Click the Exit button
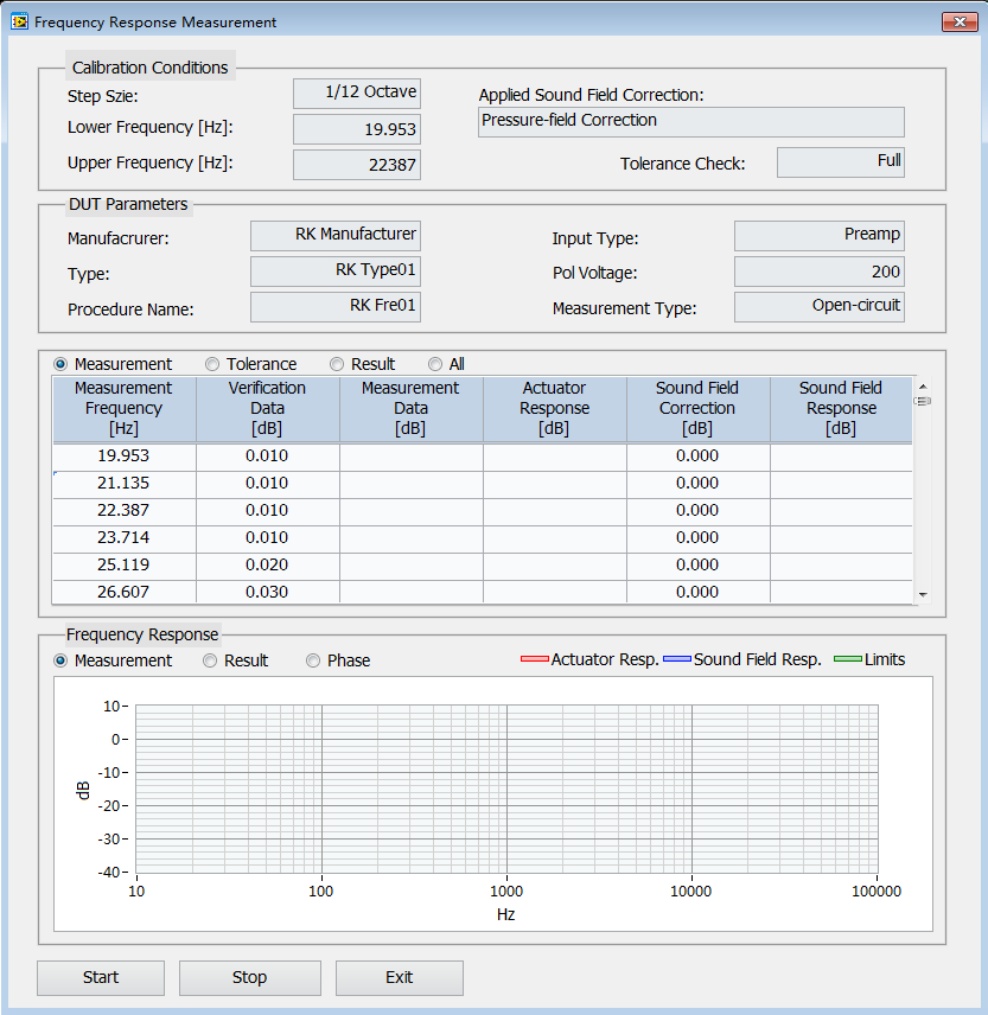988x1015 pixels. click(399, 978)
